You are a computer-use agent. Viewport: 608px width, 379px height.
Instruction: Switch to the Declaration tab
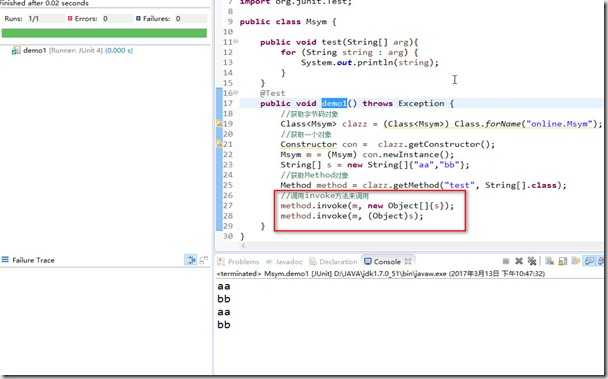point(338,262)
